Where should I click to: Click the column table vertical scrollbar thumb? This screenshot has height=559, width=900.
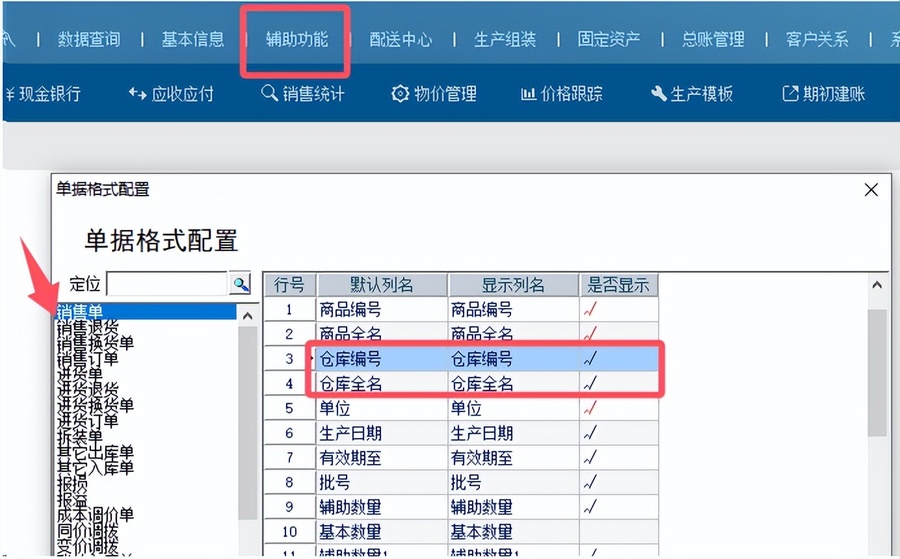click(877, 373)
